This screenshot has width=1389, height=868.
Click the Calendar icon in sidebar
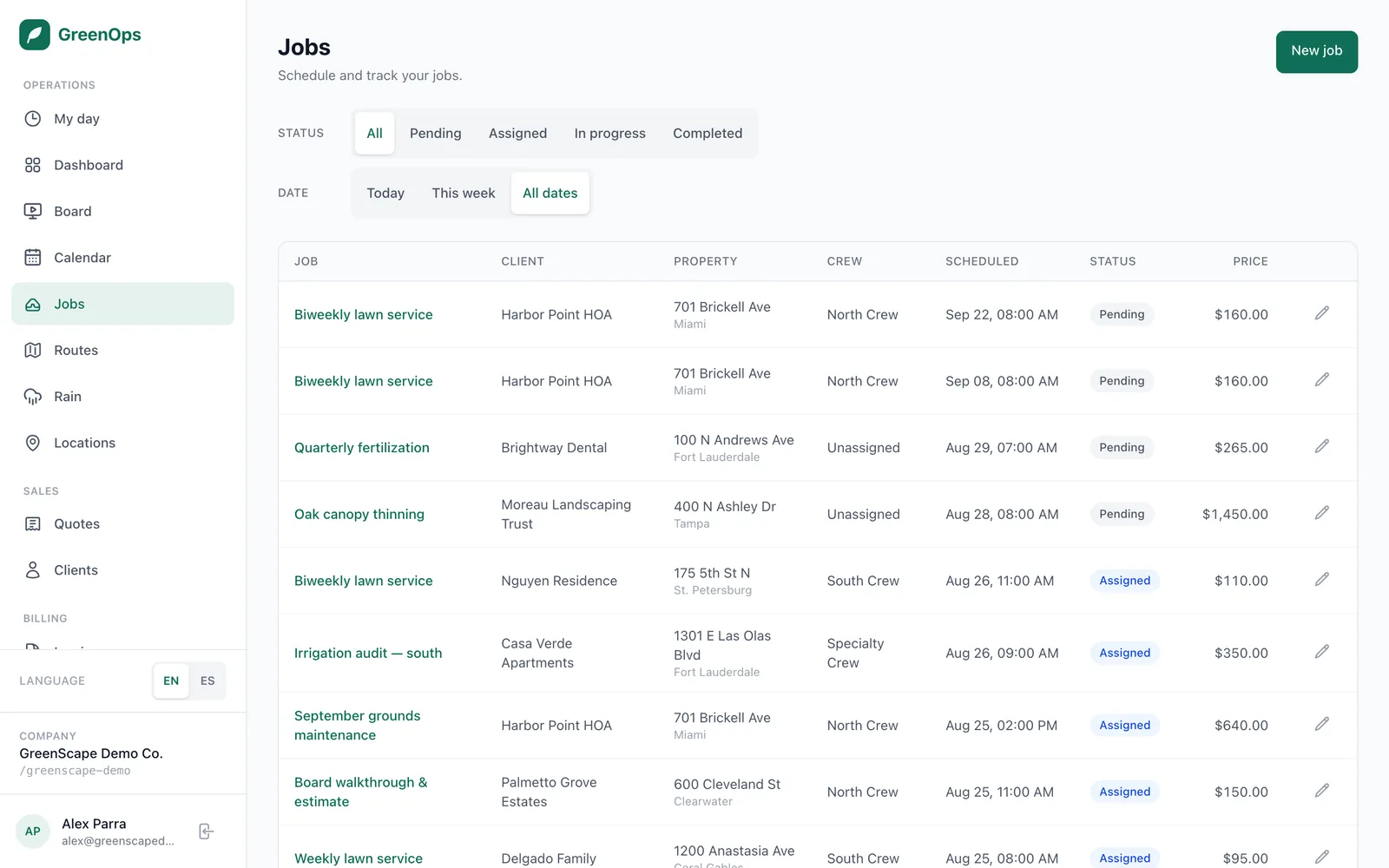[x=33, y=258]
